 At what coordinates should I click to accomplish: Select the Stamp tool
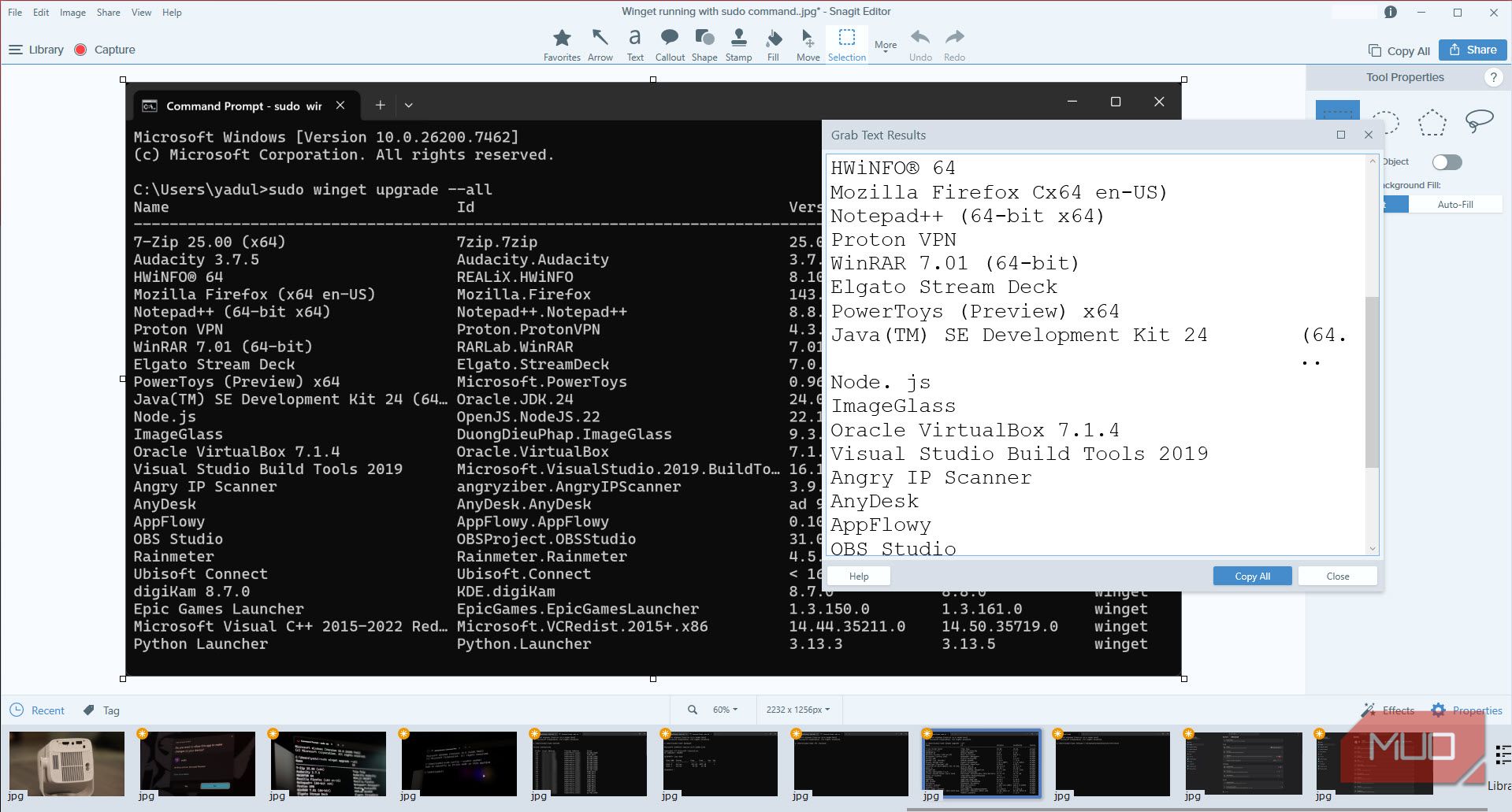738,45
